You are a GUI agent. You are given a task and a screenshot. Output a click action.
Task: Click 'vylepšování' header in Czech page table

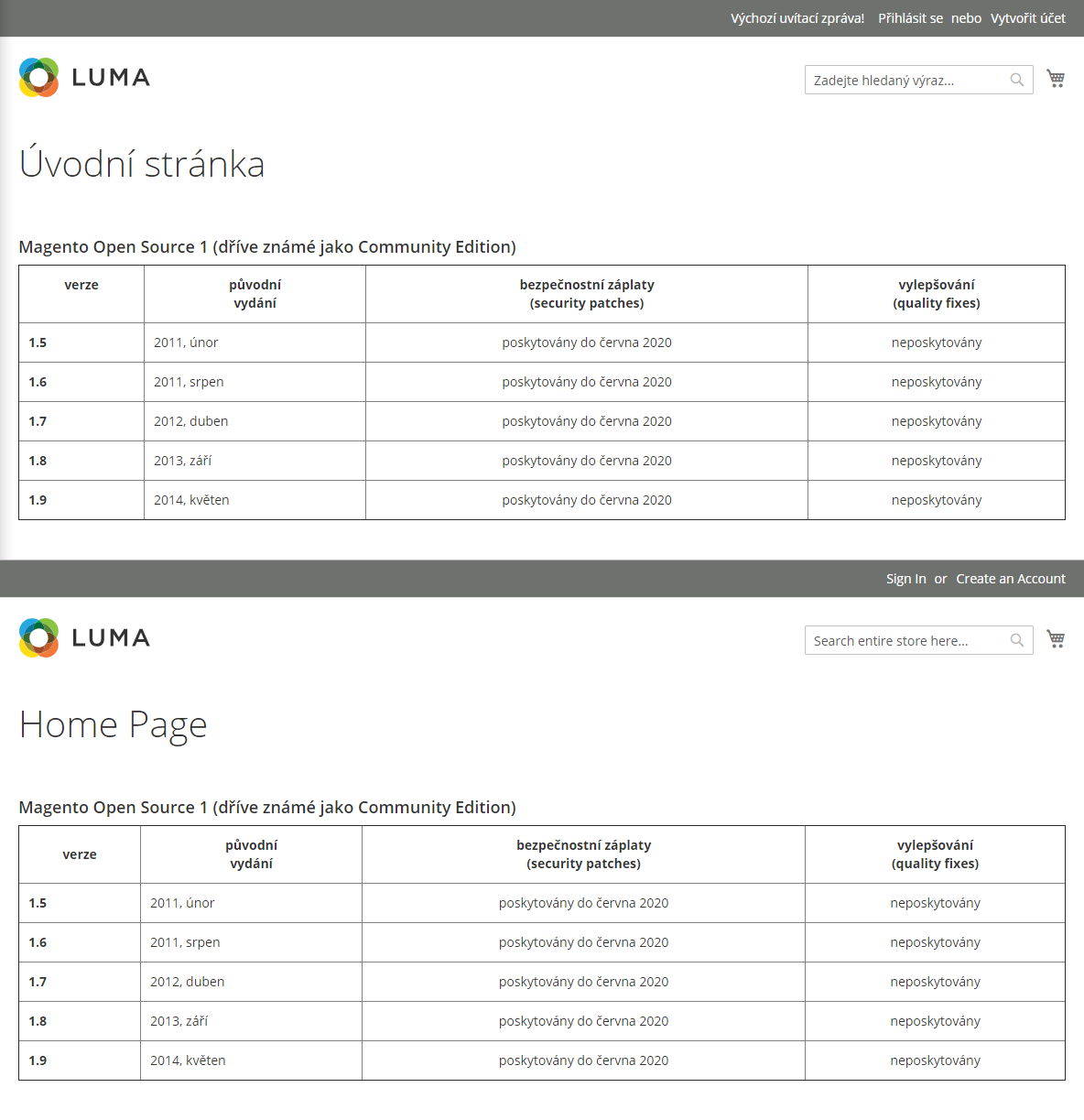tap(937, 294)
